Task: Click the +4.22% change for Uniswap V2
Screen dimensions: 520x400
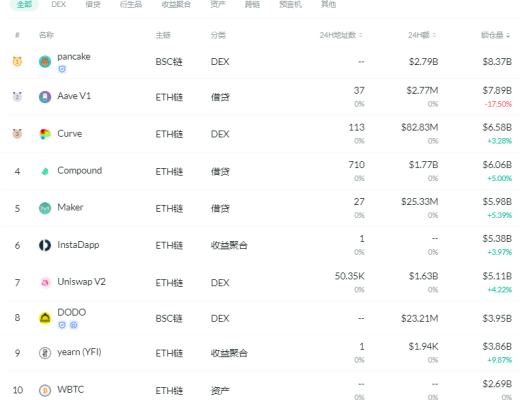Action: pos(499,290)
